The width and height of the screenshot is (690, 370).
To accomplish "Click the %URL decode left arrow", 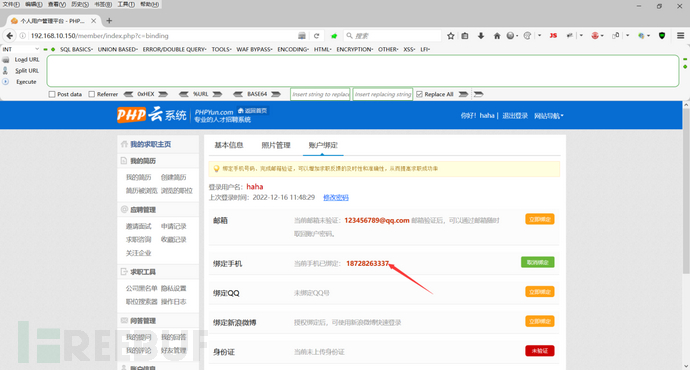I will click(x=184, y=94).
